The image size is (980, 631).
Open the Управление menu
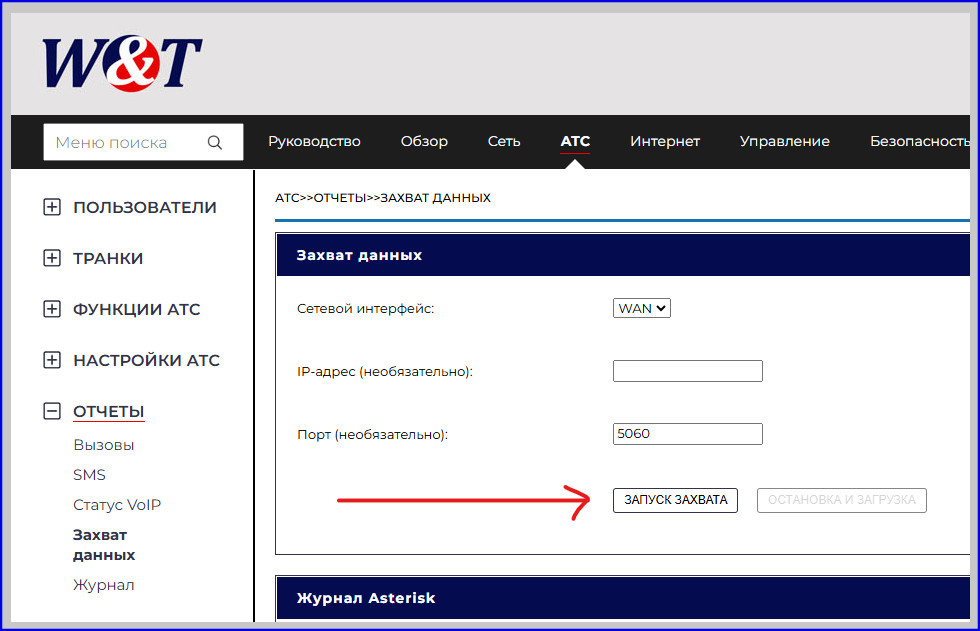pos(785,141)
